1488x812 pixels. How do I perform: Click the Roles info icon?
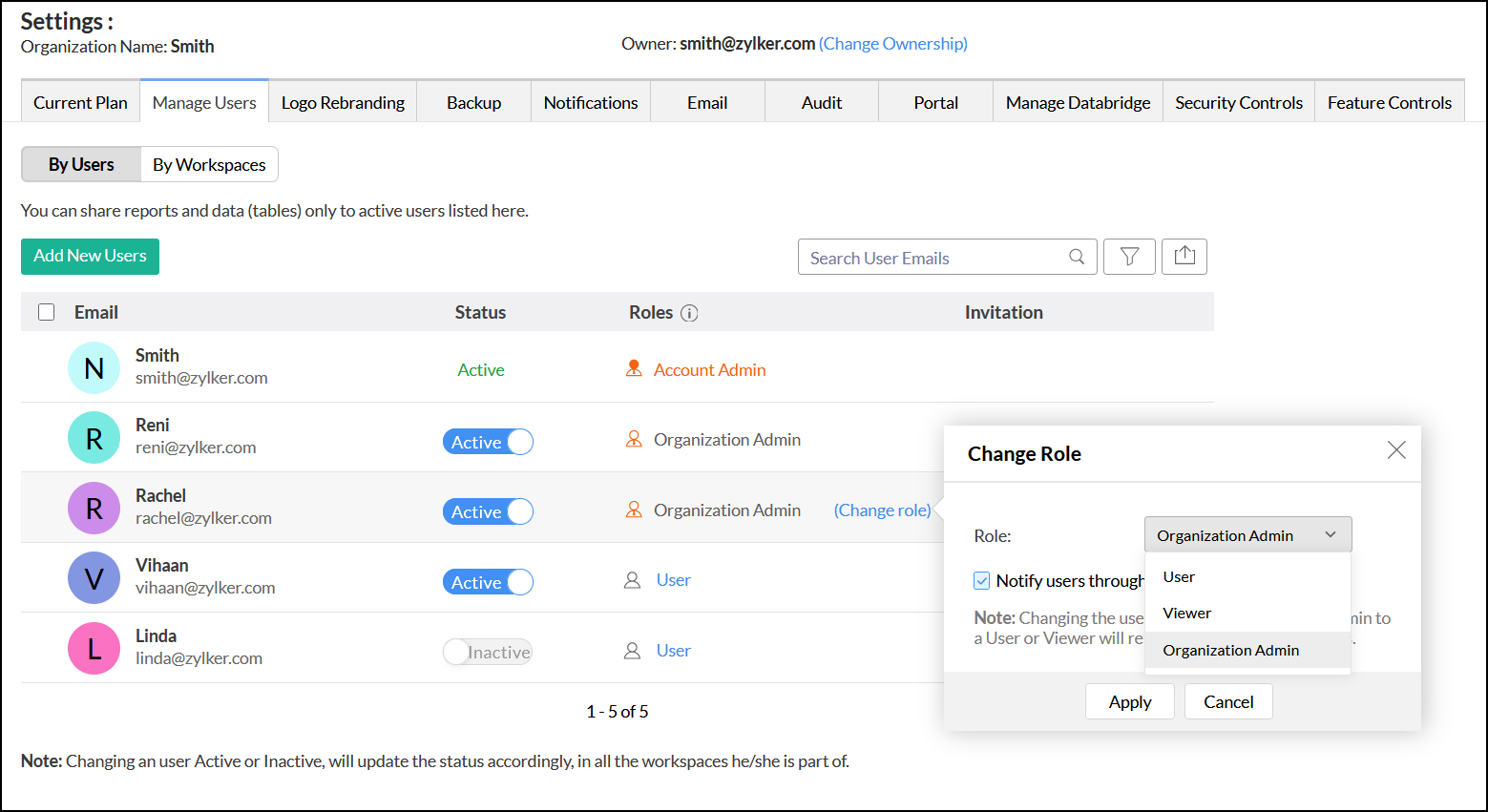[x=689, y=313]
